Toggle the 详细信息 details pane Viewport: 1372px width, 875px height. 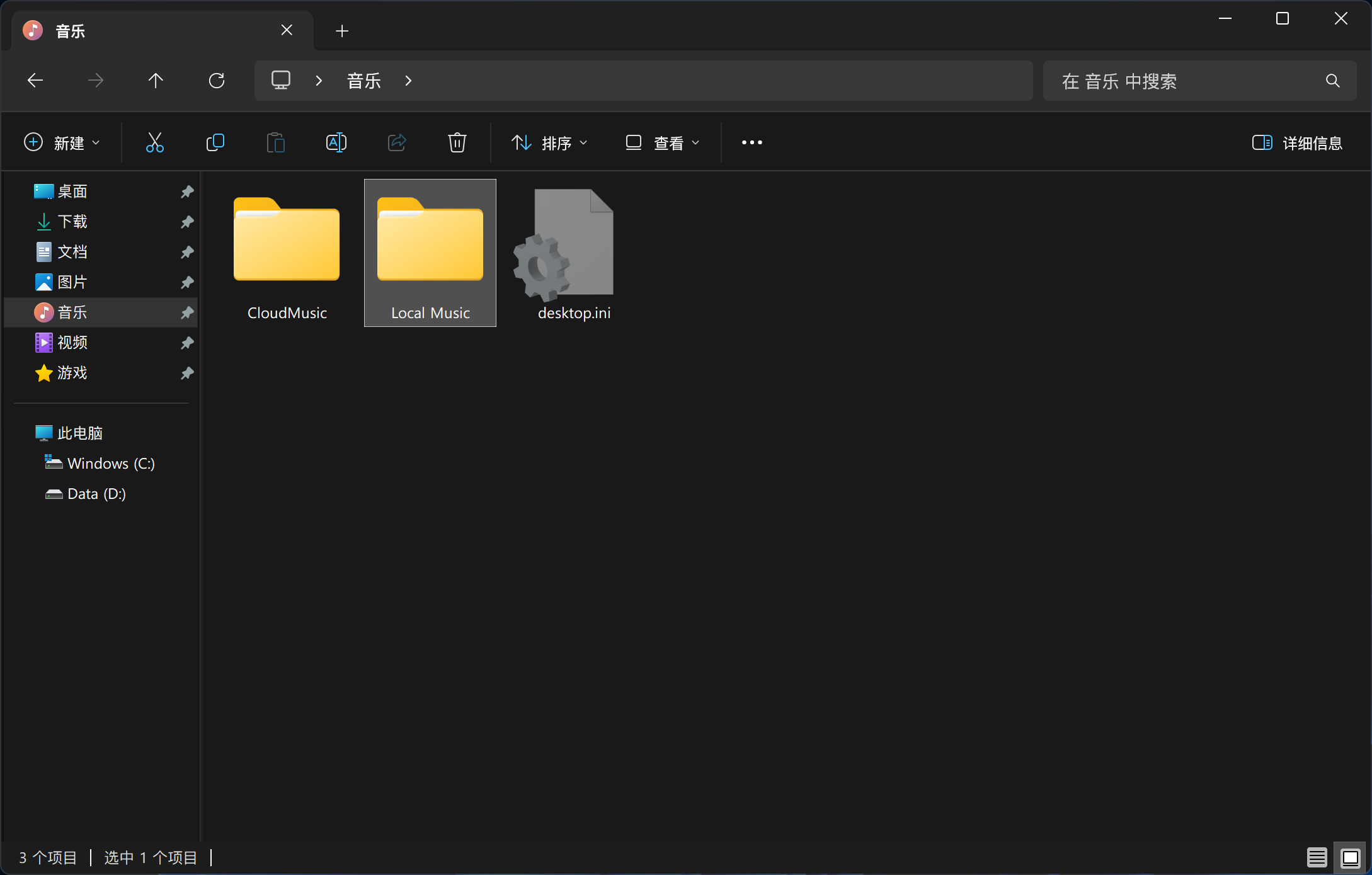tap(1297, 143)
